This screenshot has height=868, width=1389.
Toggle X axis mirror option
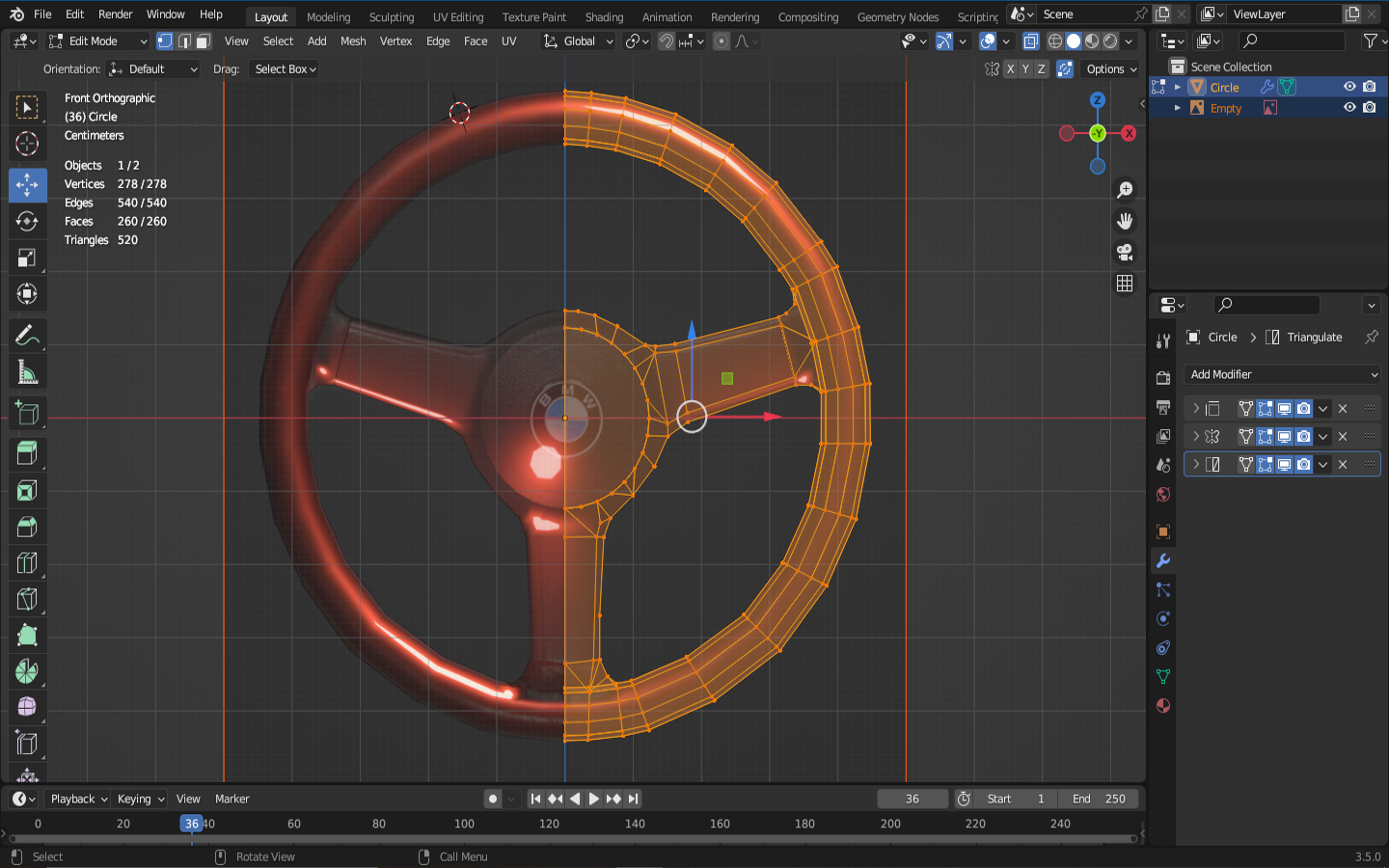click(1010, 69)
